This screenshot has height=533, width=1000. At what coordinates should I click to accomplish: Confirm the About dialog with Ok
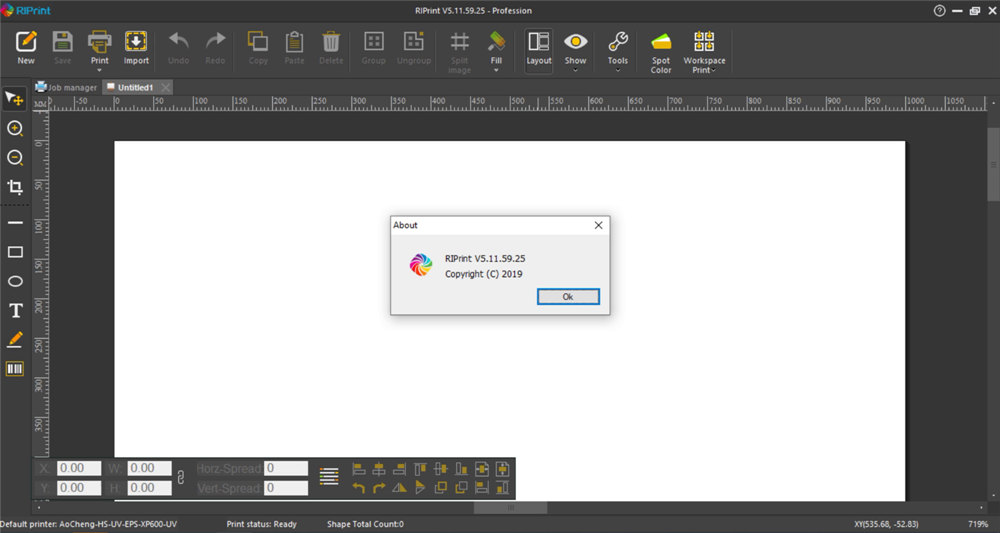click(x=568, y=296)
